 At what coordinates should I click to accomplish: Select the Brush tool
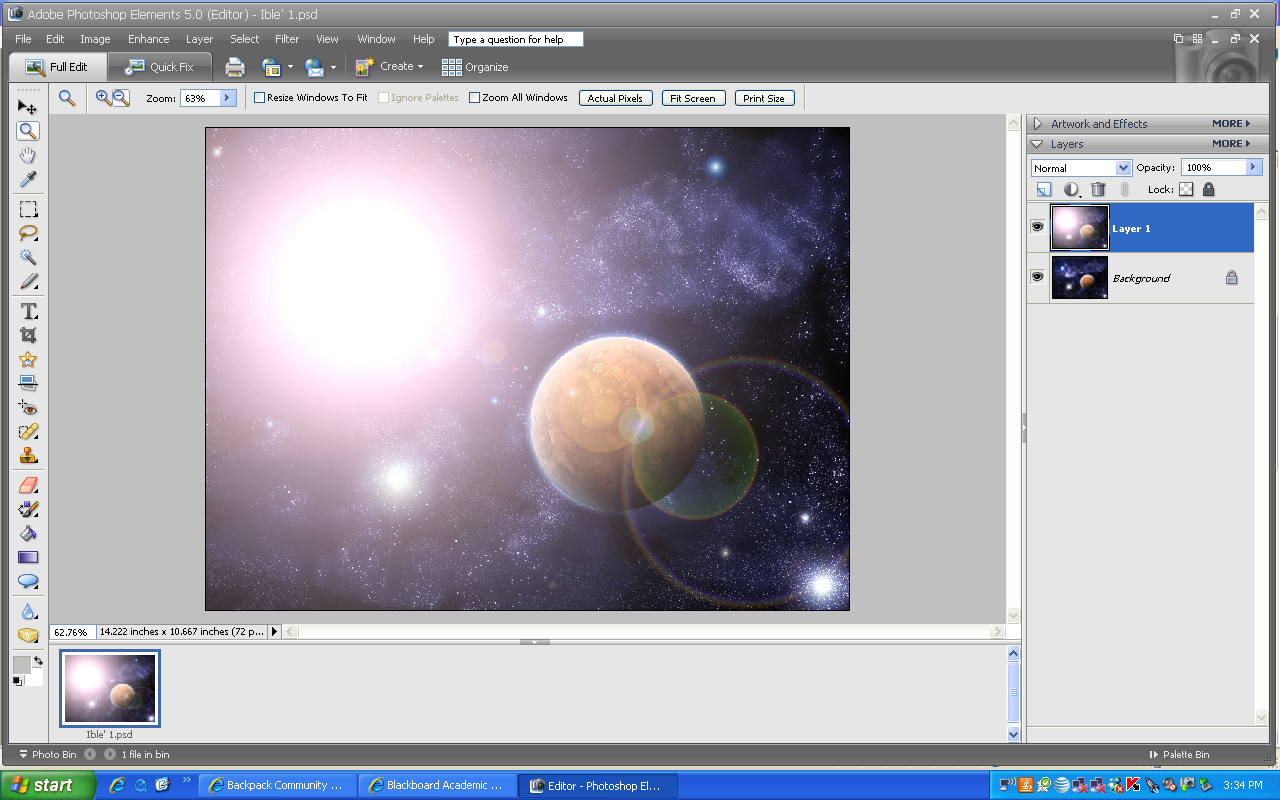[x=28, y=509]
